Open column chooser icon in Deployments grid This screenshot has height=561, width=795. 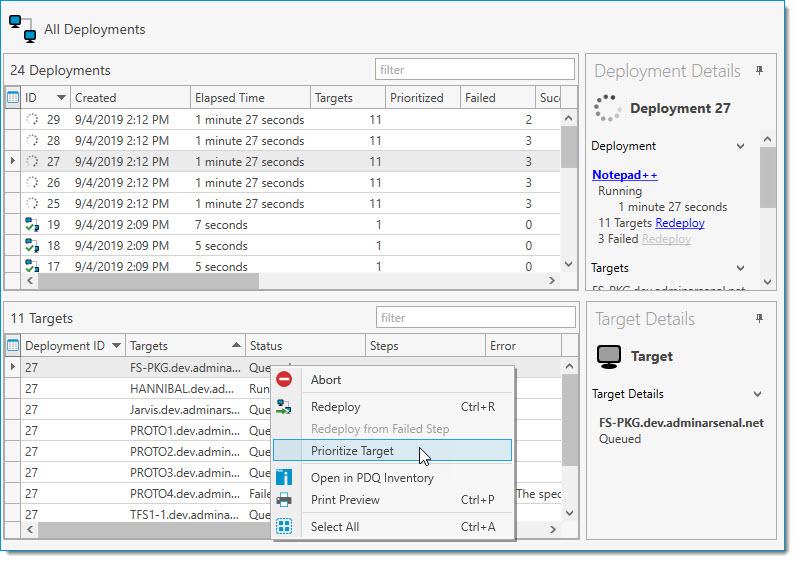coord(13,97)
